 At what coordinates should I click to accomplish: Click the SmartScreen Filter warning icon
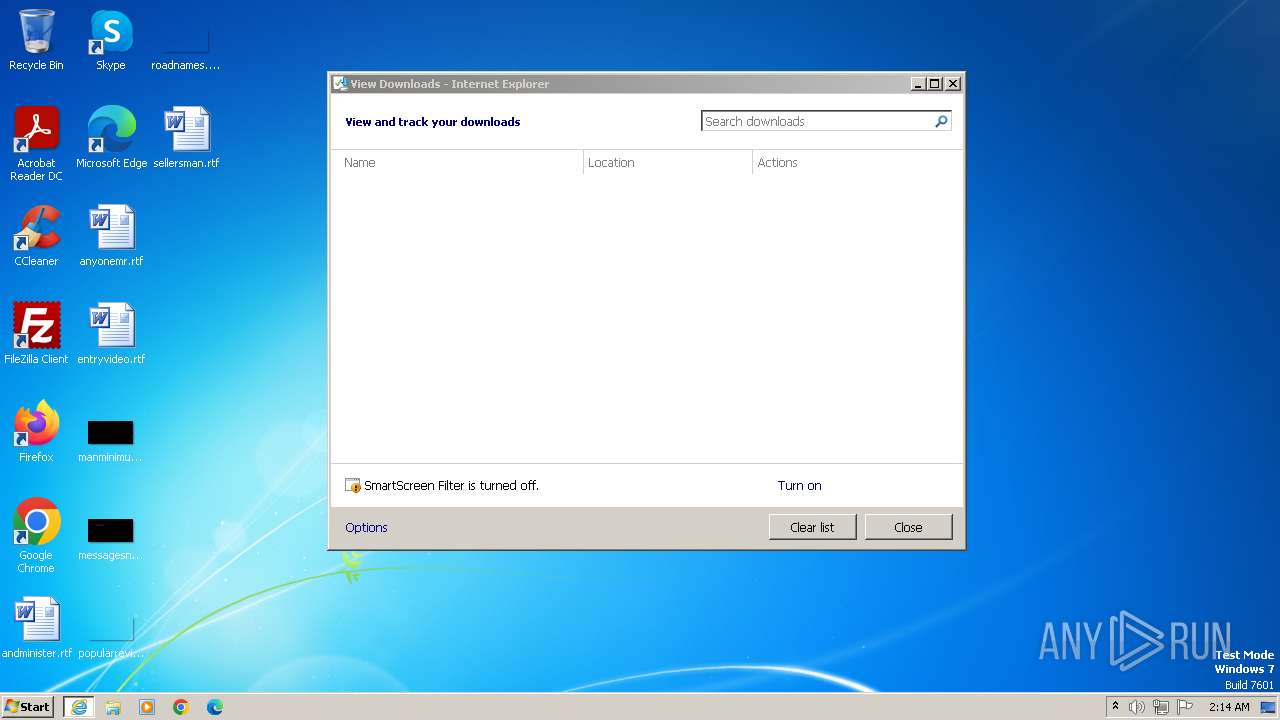click(352, 485)
